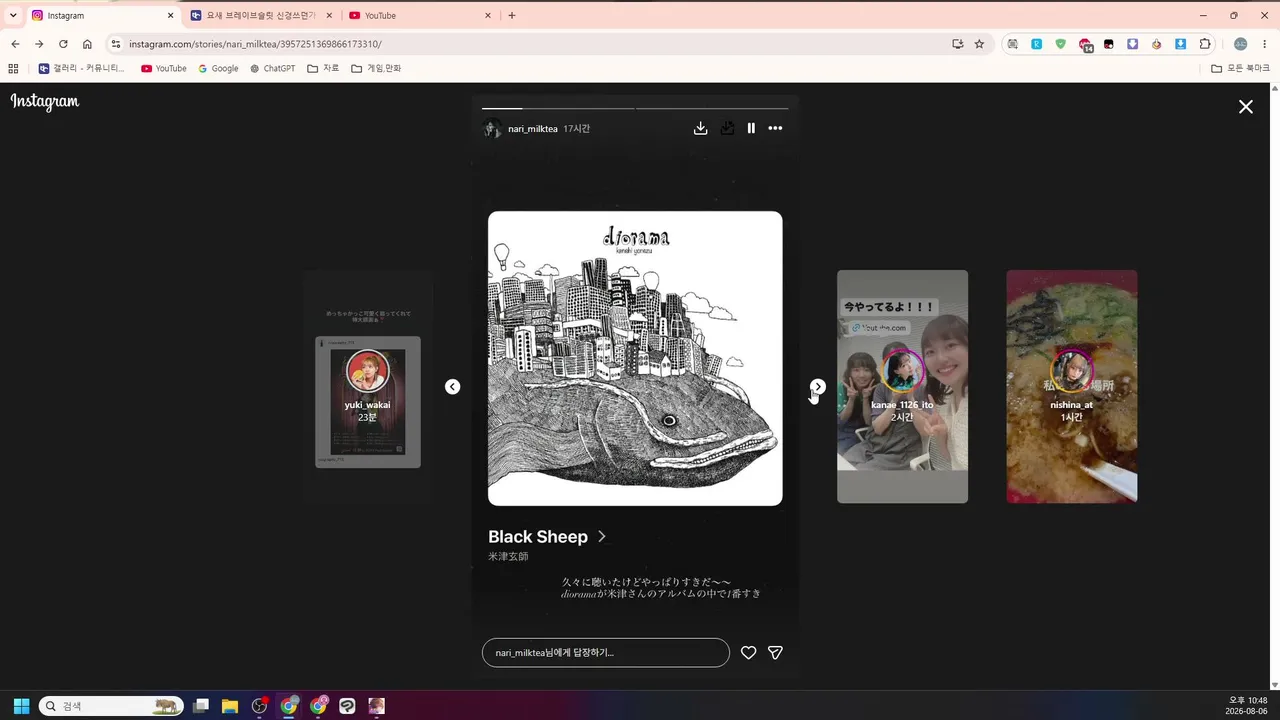Image resolution: width=1280 pixels, height=720 pixels.
Task: Open the ChatGPT bookmark
Action: (273, 68)
